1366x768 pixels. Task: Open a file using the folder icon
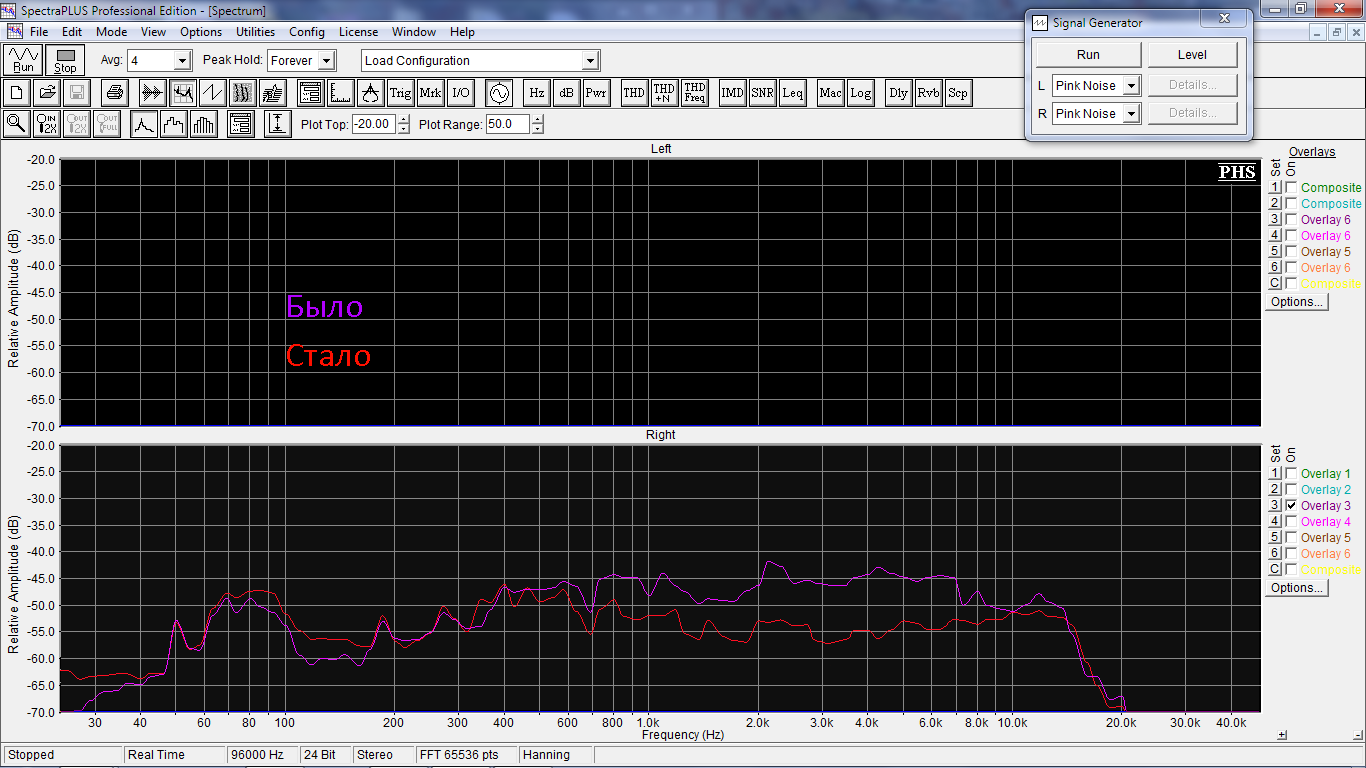point(46,93)
